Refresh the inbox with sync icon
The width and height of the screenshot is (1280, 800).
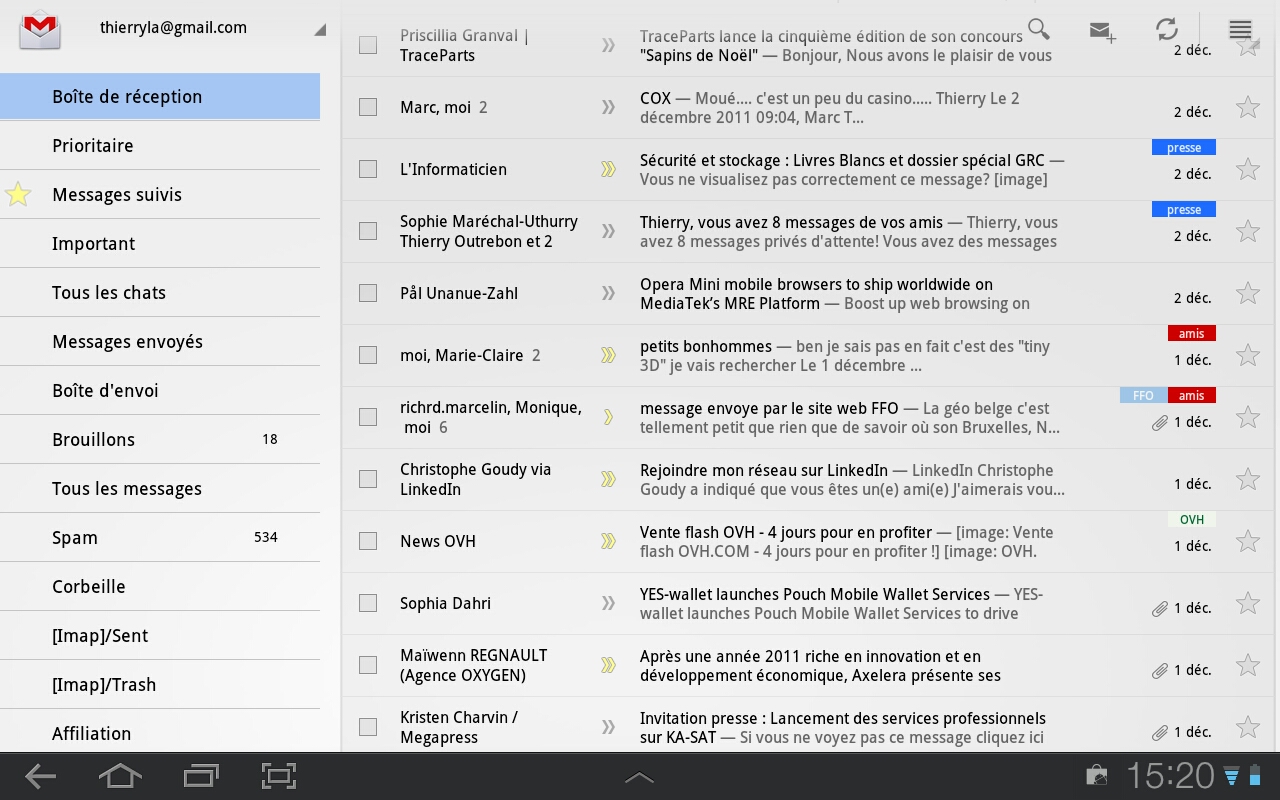click(1166, 29)
